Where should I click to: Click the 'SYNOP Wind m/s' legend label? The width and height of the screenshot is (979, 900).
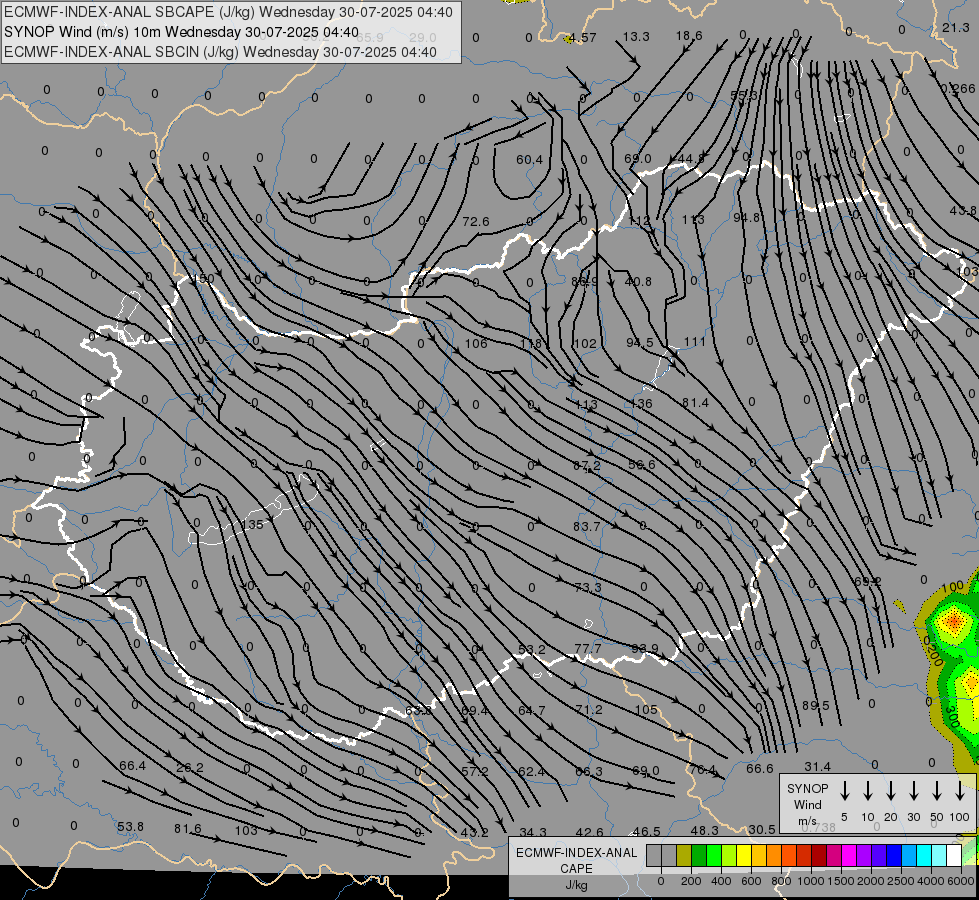pyautogui.click(x=807, y=804)
